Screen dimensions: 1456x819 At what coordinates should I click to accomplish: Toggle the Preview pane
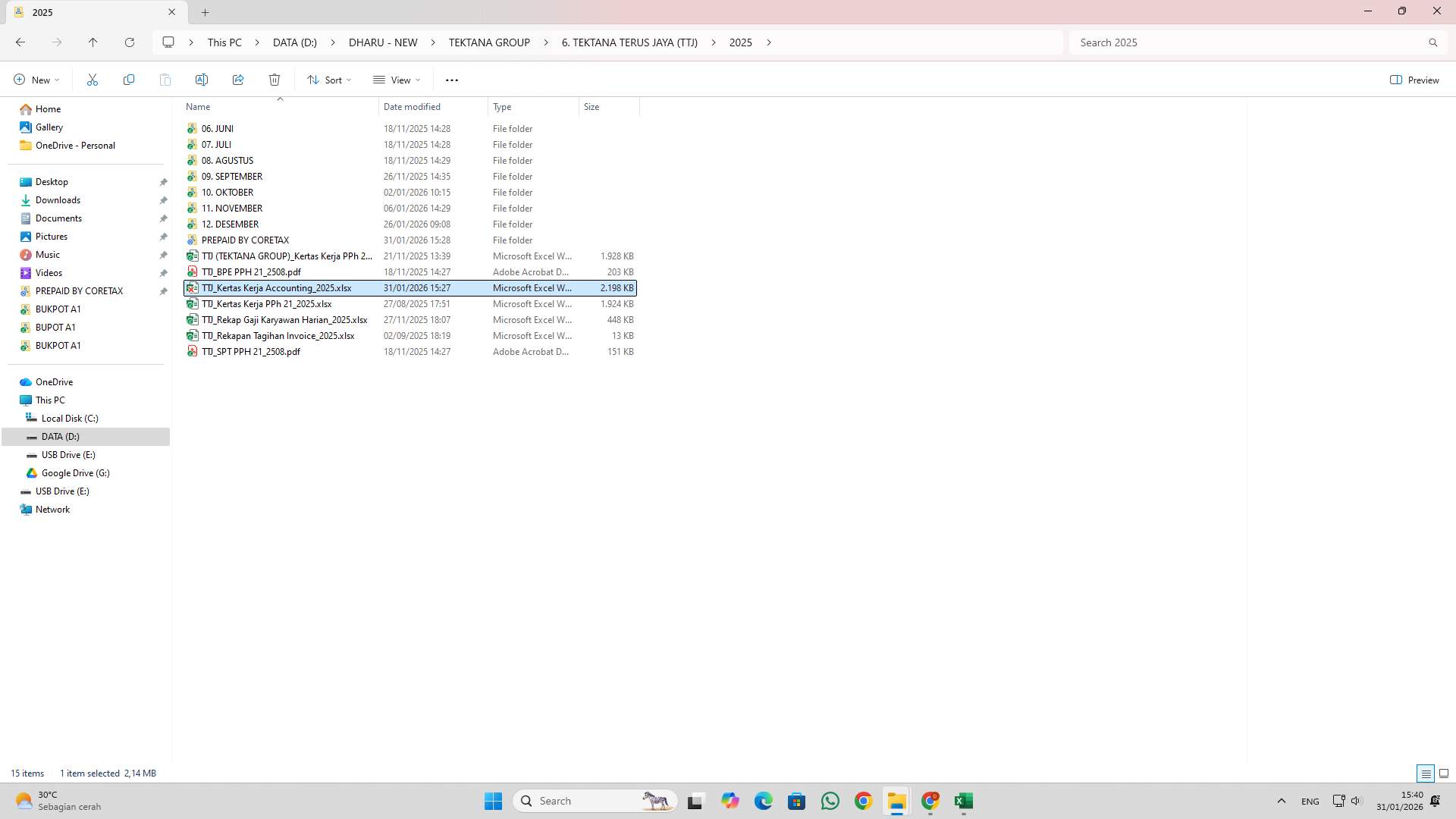[x=1415, y=80]
